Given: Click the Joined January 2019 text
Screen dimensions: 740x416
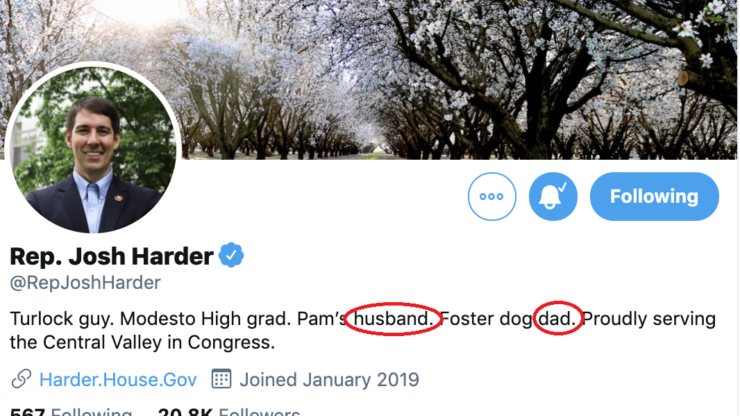Looking at the screenshot, I should (329, 379).
